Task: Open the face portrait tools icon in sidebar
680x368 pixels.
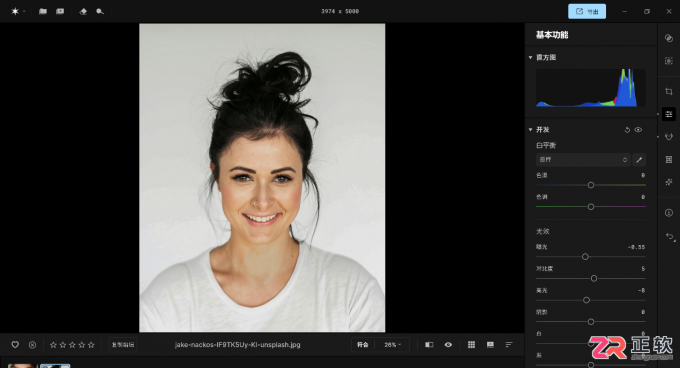Action: pyautogui.click(x=669, y=137)
